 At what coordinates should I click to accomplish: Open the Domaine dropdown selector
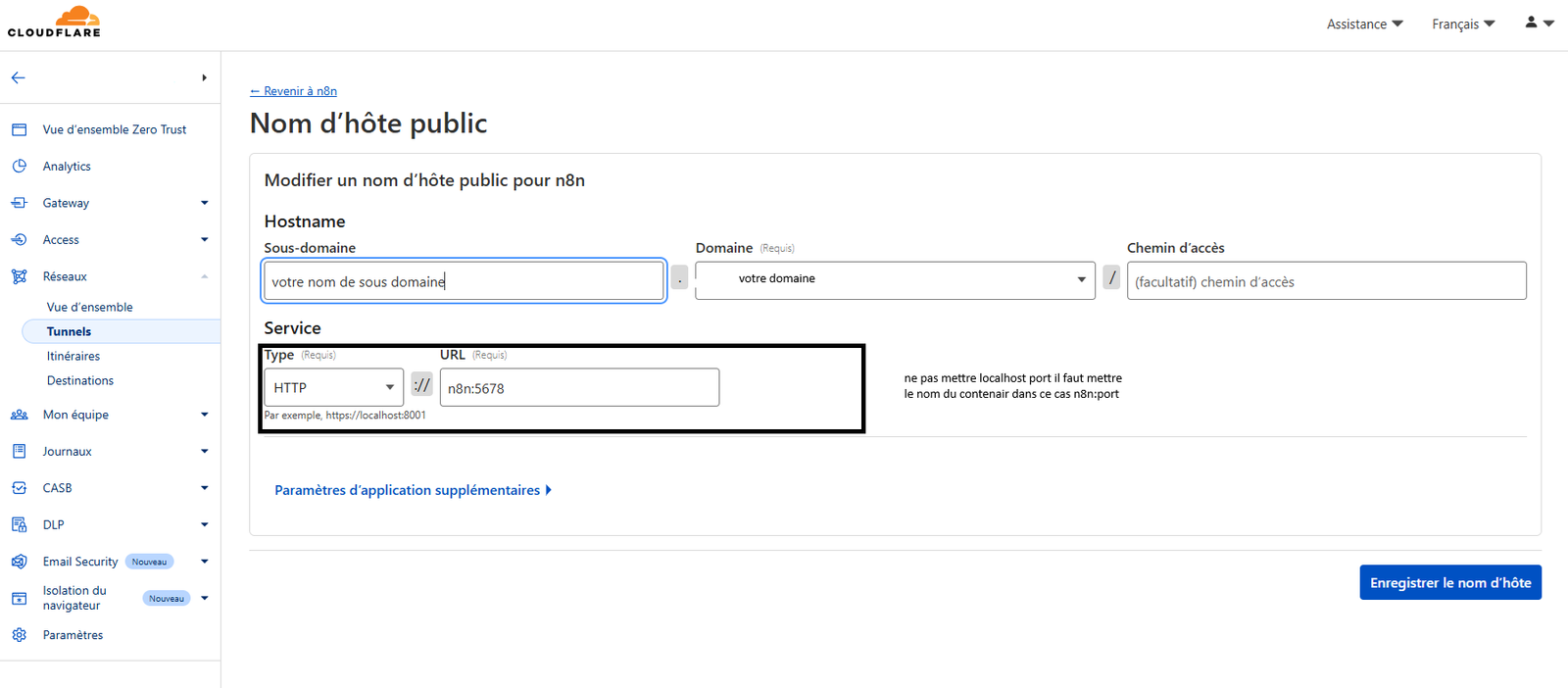pyautogui.click(x=895, y=279)
